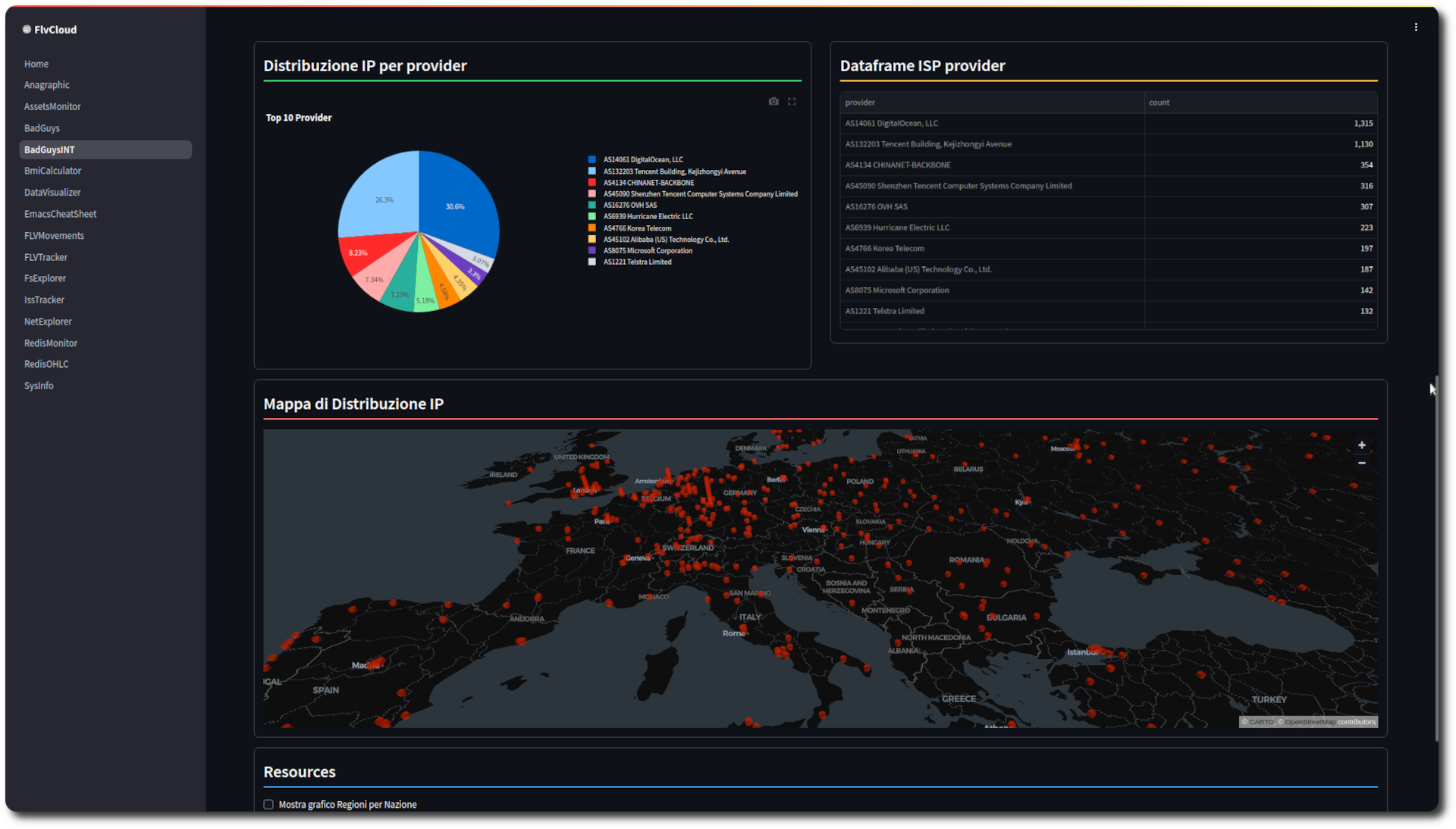Viewport: 1456px width, 829px height.
Task: Open RedisMonitor page
Action: [x=105, y=344]
